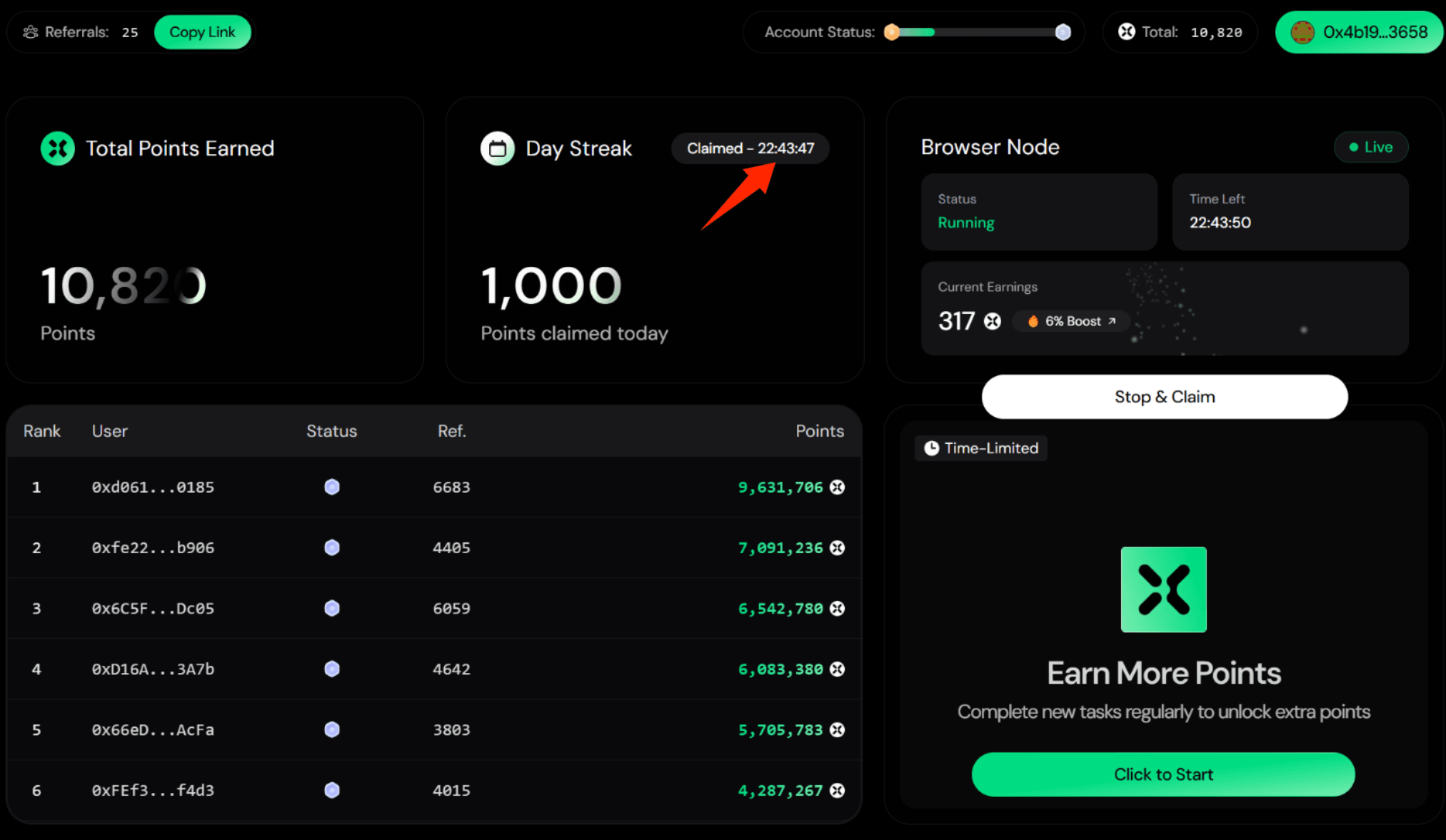
Task: Click the clock icon in Time-Limited tag
Action: pyautogui.click(x=931, y=448)
